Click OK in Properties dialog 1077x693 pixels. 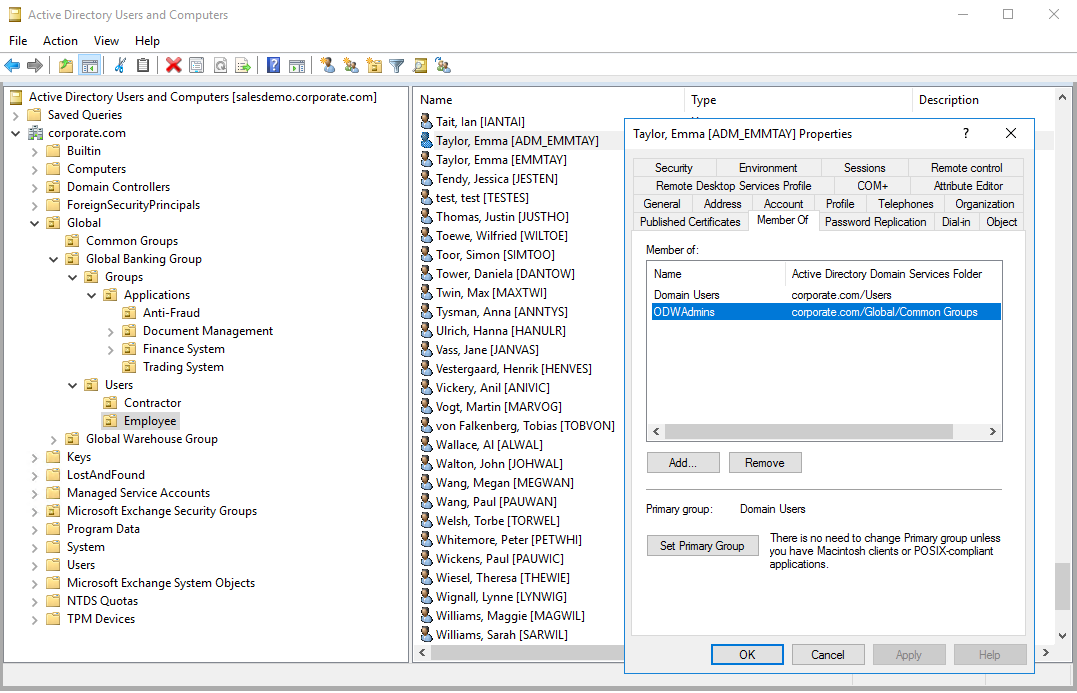747,655
